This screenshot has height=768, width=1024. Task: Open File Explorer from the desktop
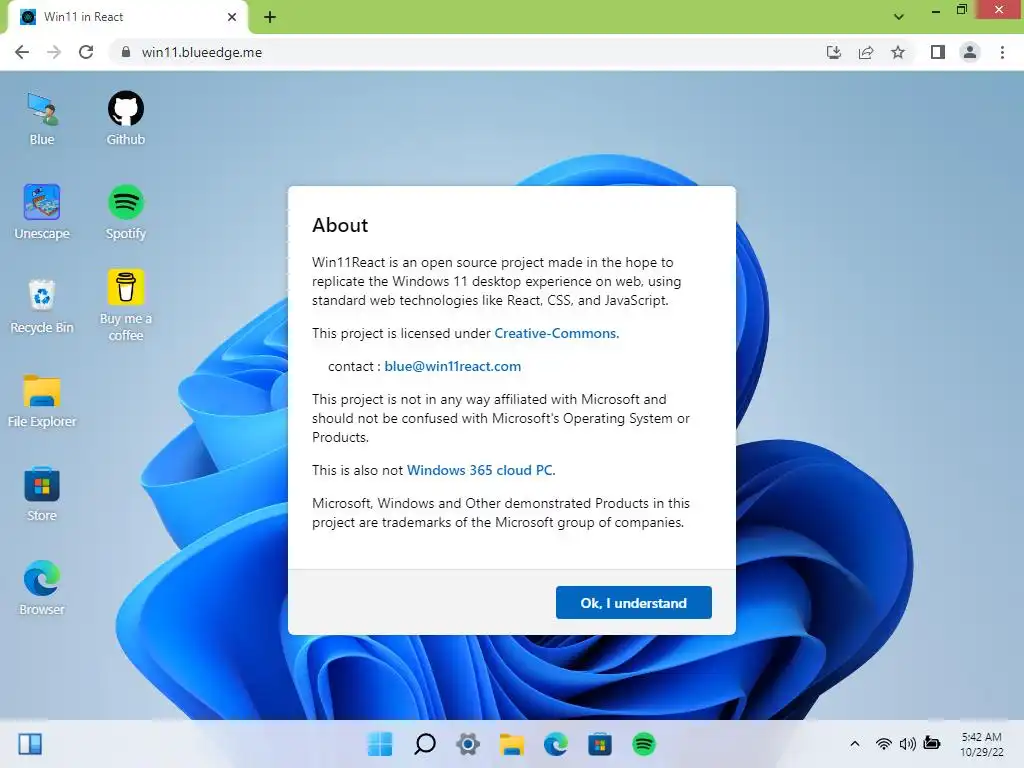coord(42,400)
